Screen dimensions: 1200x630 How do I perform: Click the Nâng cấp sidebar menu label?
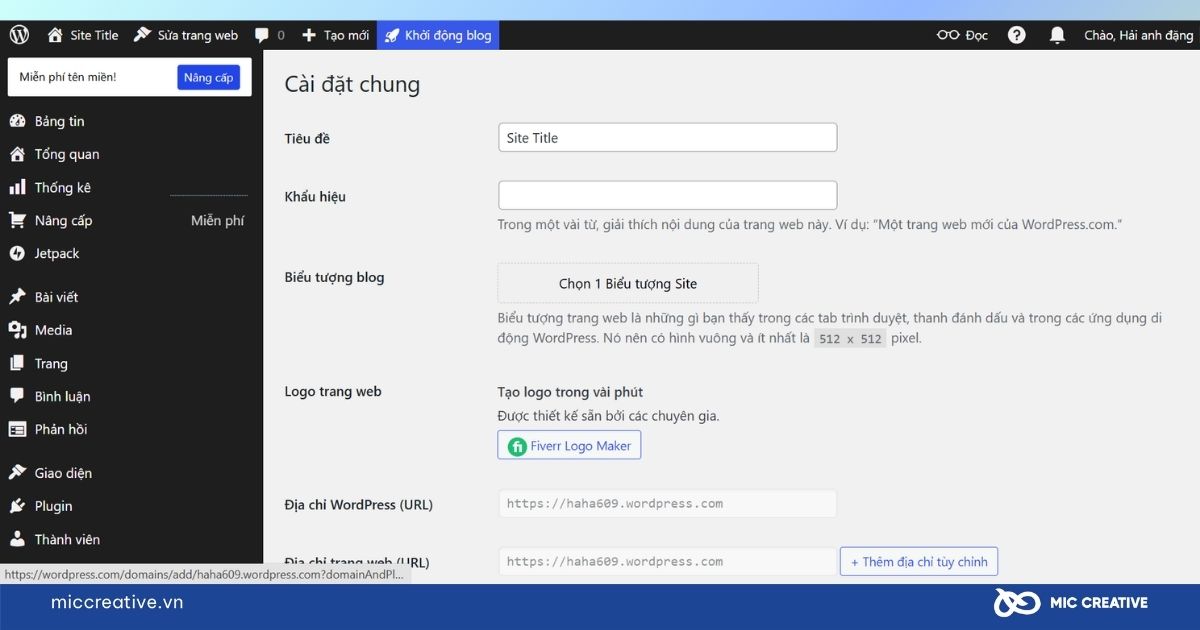(63, 220)
